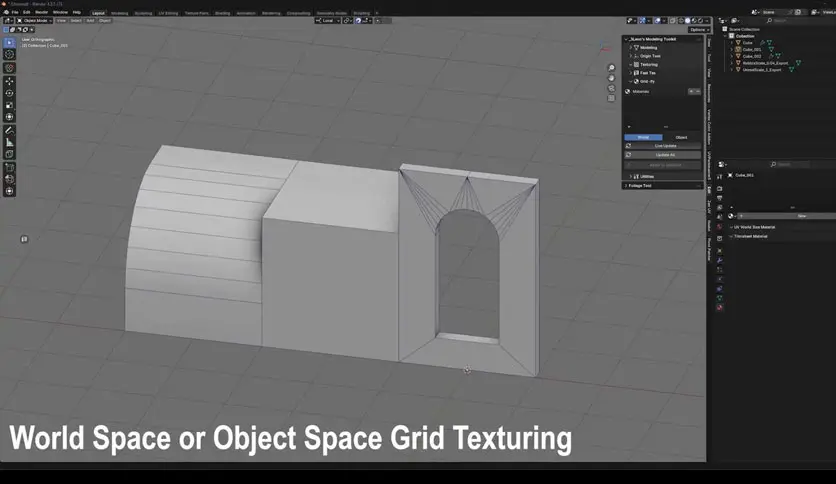The height and width of the screenshot is (484, 836).
Task: Click the Outliner search field
Action: (800, 20)
